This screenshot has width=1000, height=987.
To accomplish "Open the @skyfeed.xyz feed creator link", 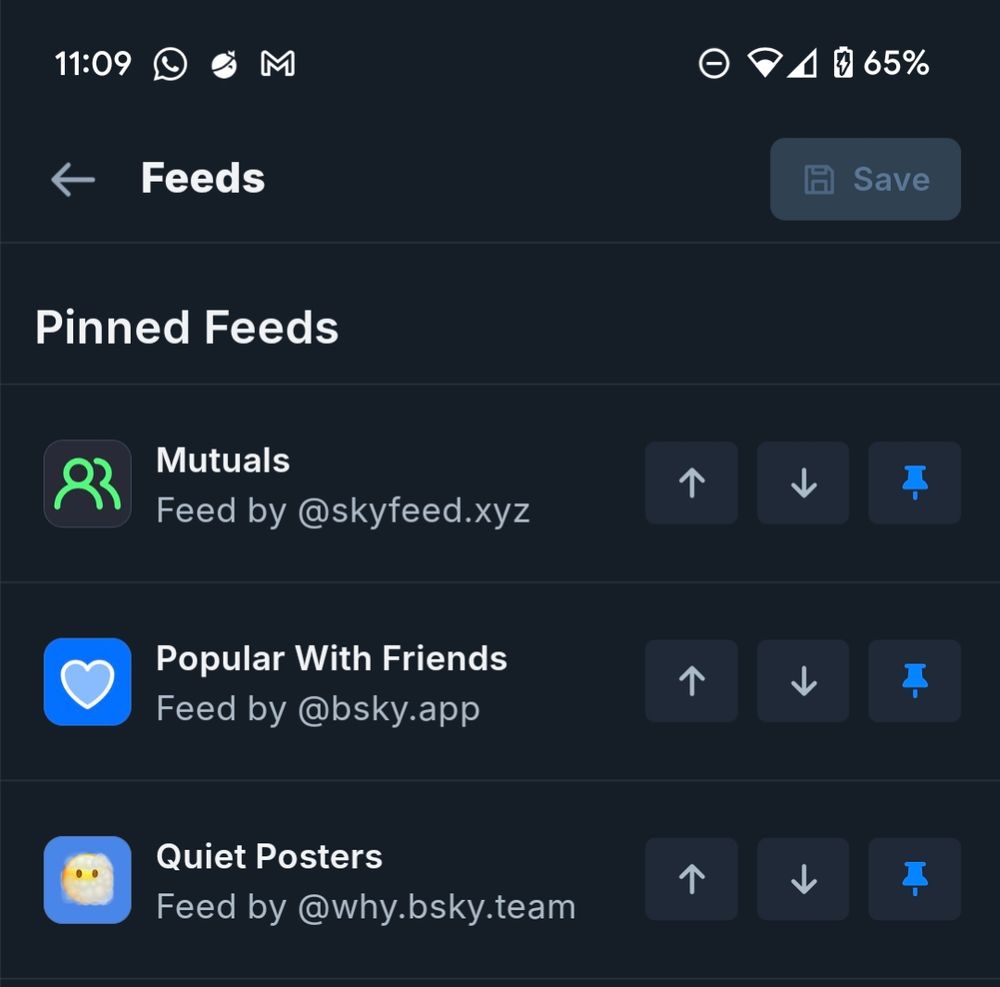I will point(344,510).
